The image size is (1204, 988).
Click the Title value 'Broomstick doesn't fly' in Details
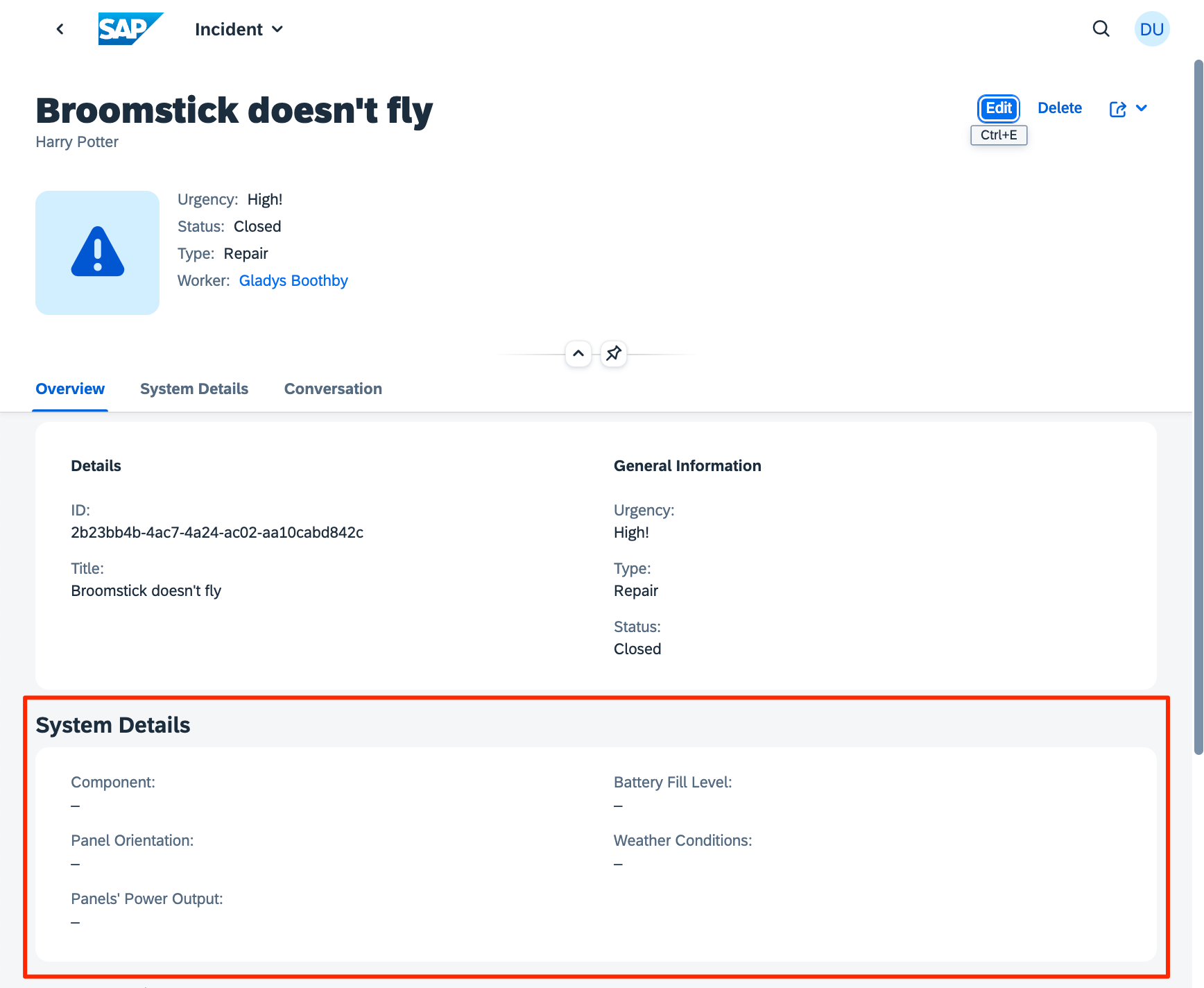[x=146, y=590]
